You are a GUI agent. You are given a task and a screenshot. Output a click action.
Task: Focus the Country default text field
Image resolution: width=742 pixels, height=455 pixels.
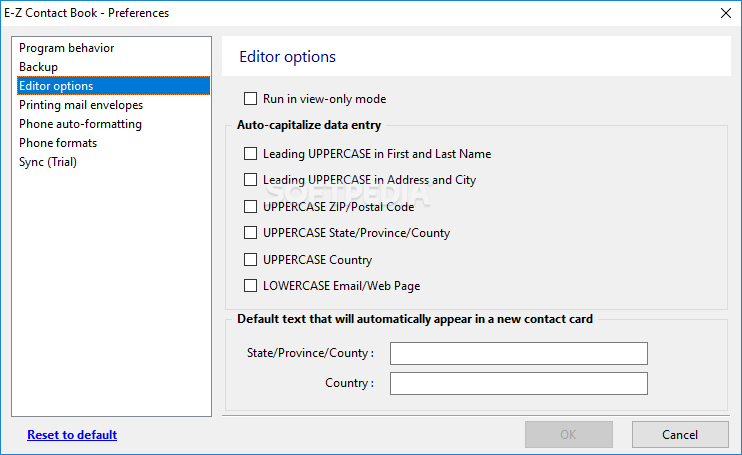pos(519,384)
